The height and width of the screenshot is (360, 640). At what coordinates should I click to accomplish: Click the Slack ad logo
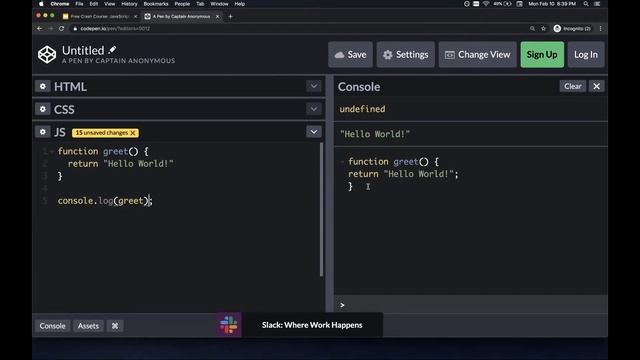coord(229,325)
